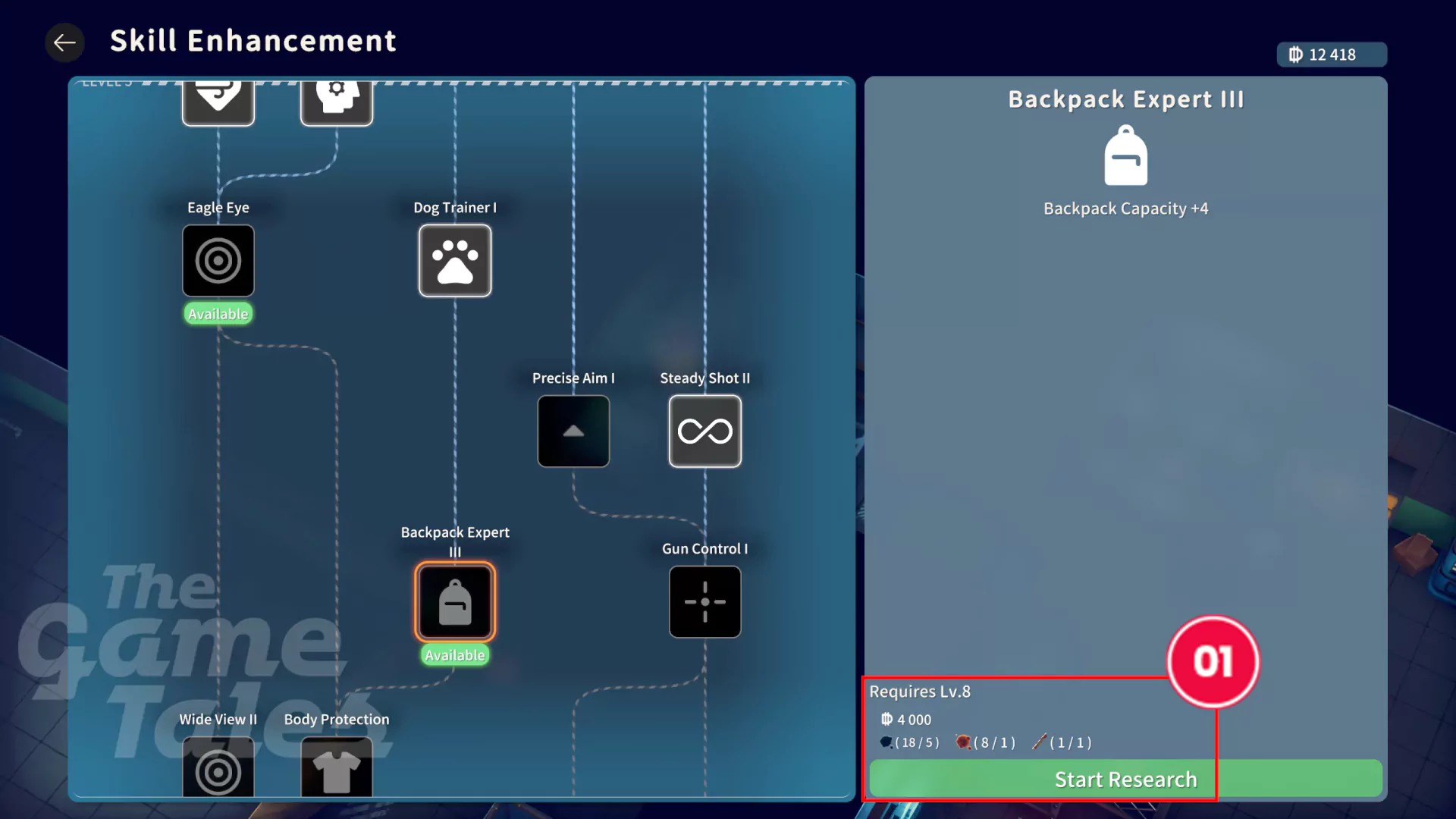
Task: Pick the Wide View II skill icon
Action: 218,767
